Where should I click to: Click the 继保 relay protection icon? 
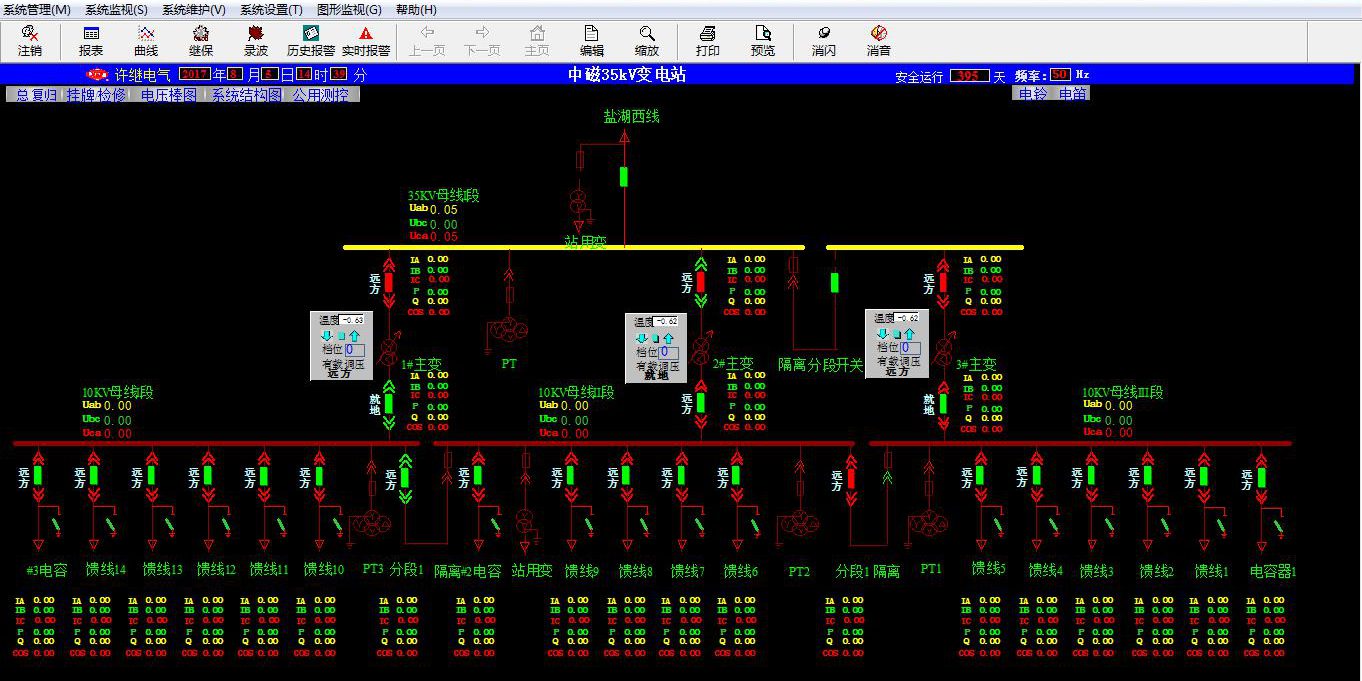point(201,40)
